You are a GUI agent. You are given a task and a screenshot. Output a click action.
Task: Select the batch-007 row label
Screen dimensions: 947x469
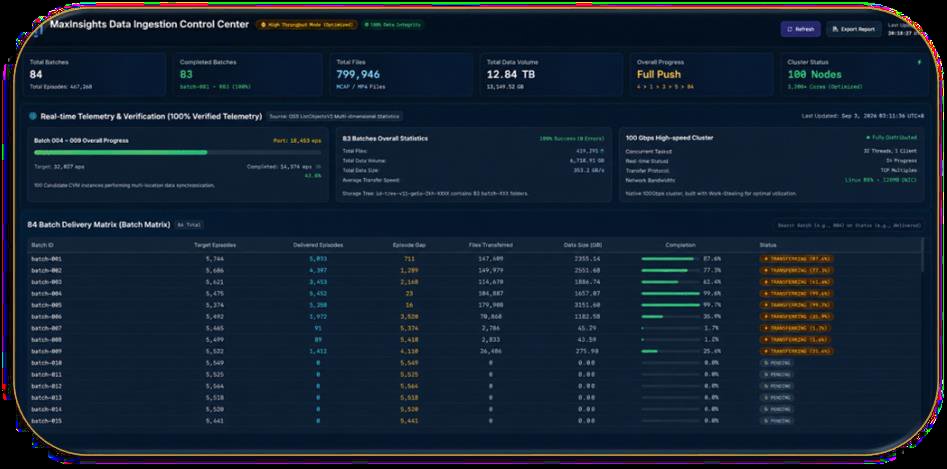coord(47,328)
